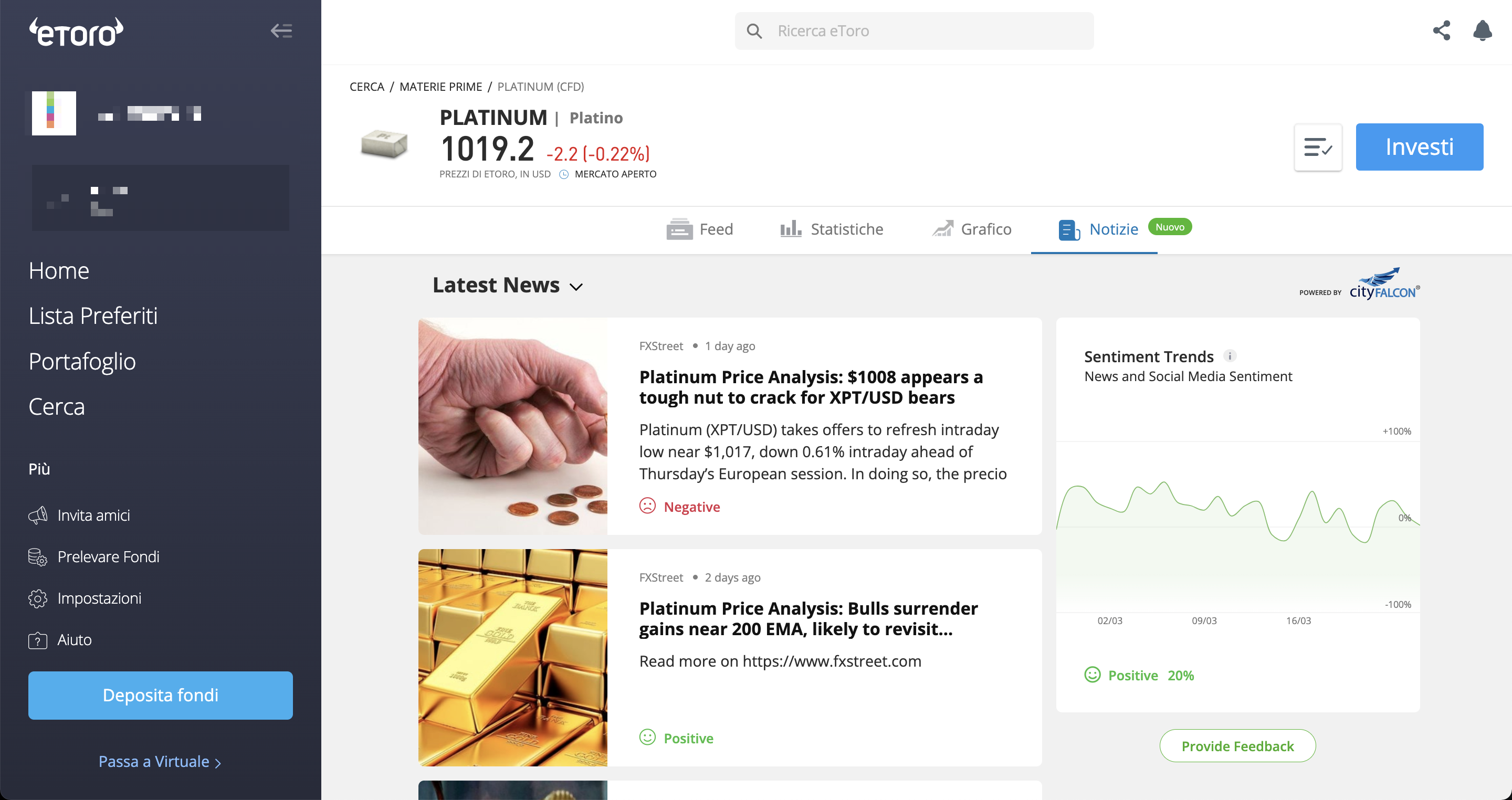
Task: Click the market open clock icon
Action: [x=563, y=174]
